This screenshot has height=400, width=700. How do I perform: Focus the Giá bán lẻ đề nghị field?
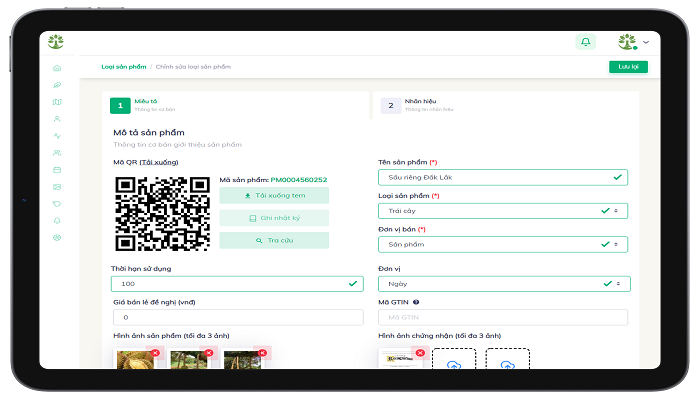point(238,317)
